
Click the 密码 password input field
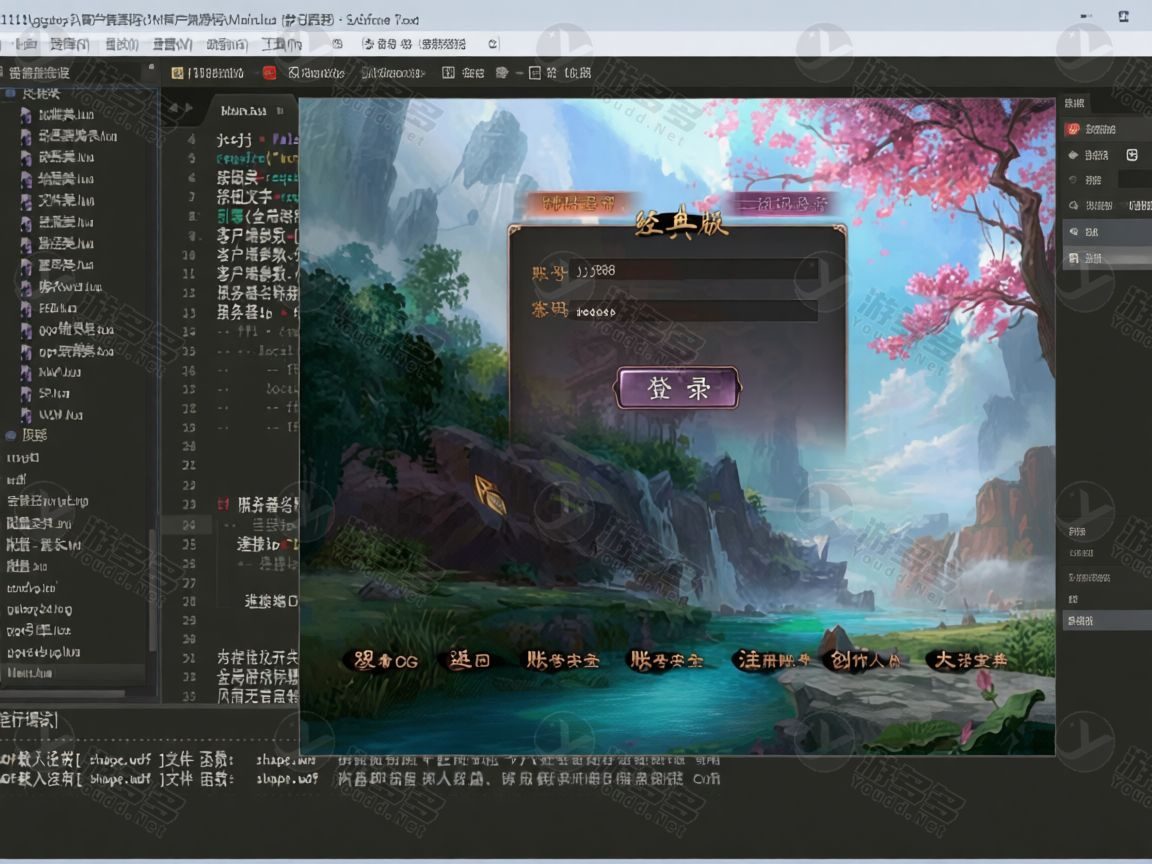(x=693, y=311)
